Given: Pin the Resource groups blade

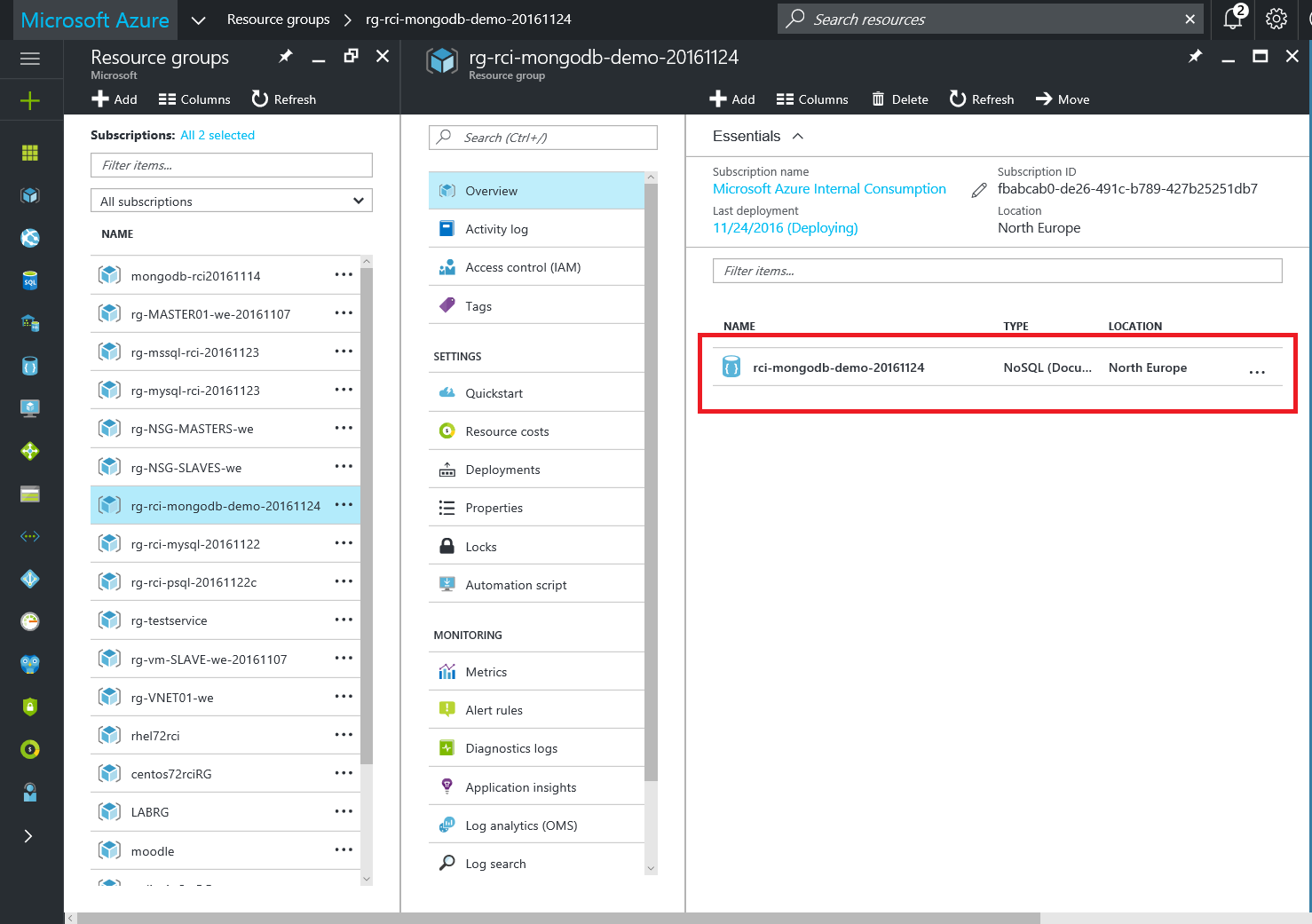Looking at the screenshot, I should 285,57.
